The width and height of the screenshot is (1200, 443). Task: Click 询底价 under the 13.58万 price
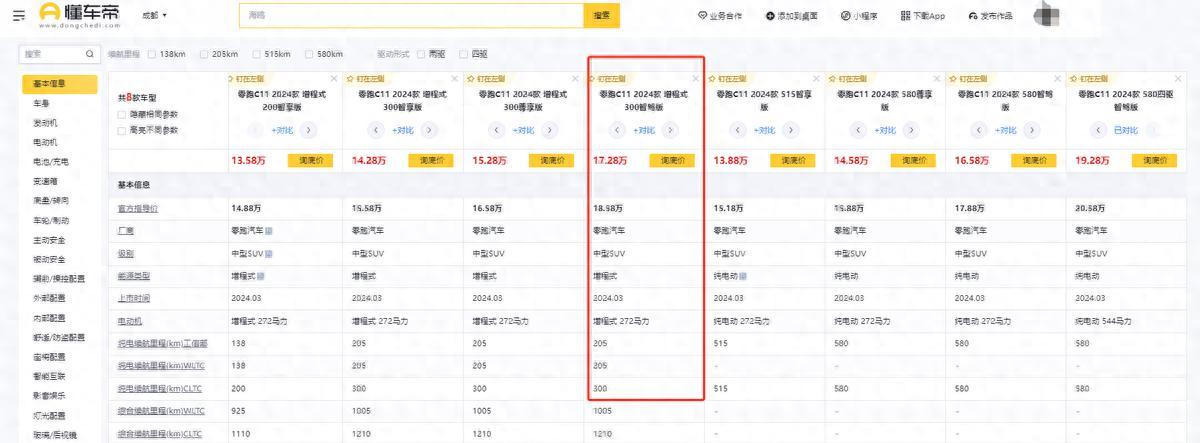coord(309,160)
